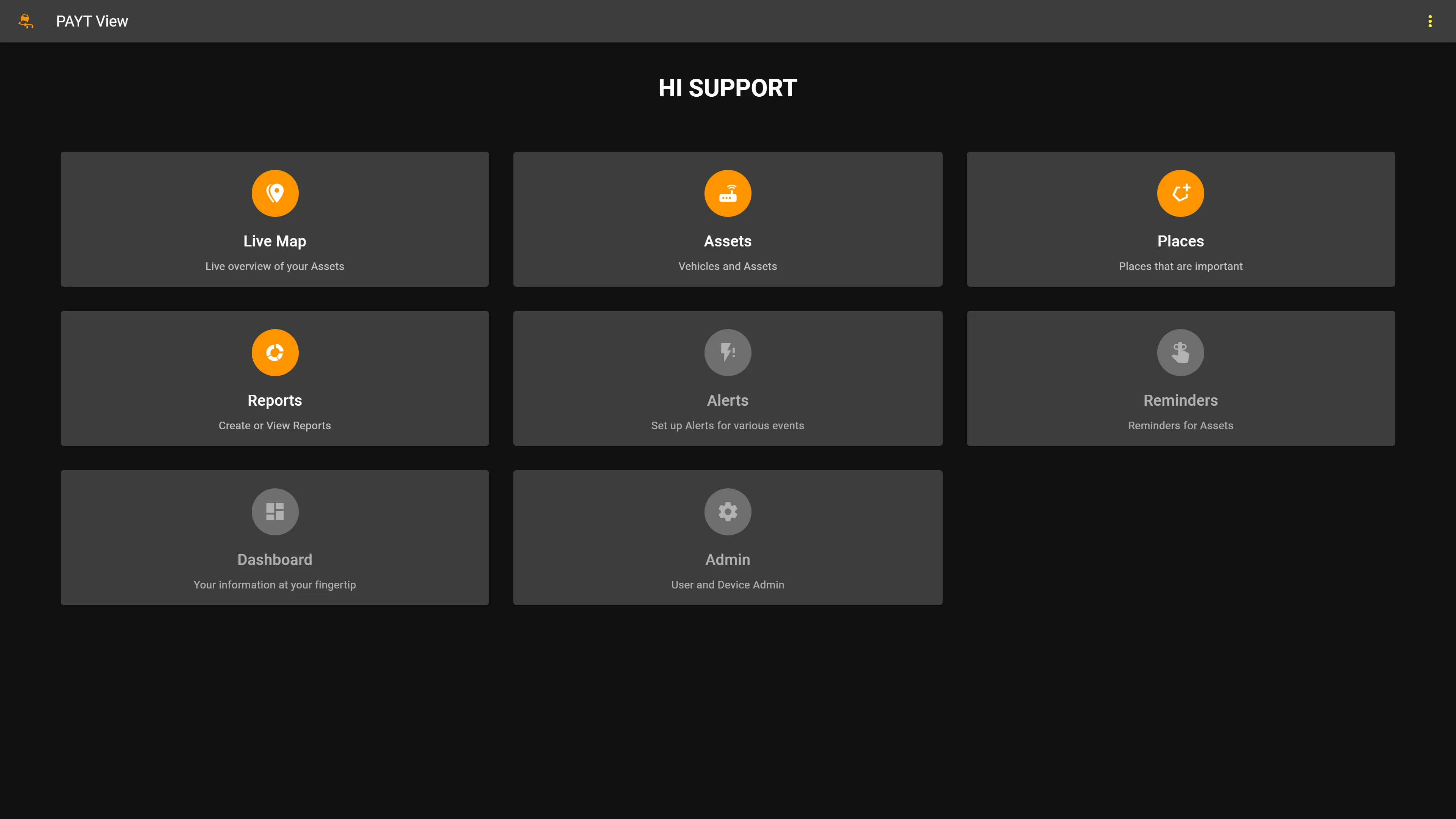Click 'Create or View Reports' description
This screenshot has width=1456, height=819.
coord(275,426)
